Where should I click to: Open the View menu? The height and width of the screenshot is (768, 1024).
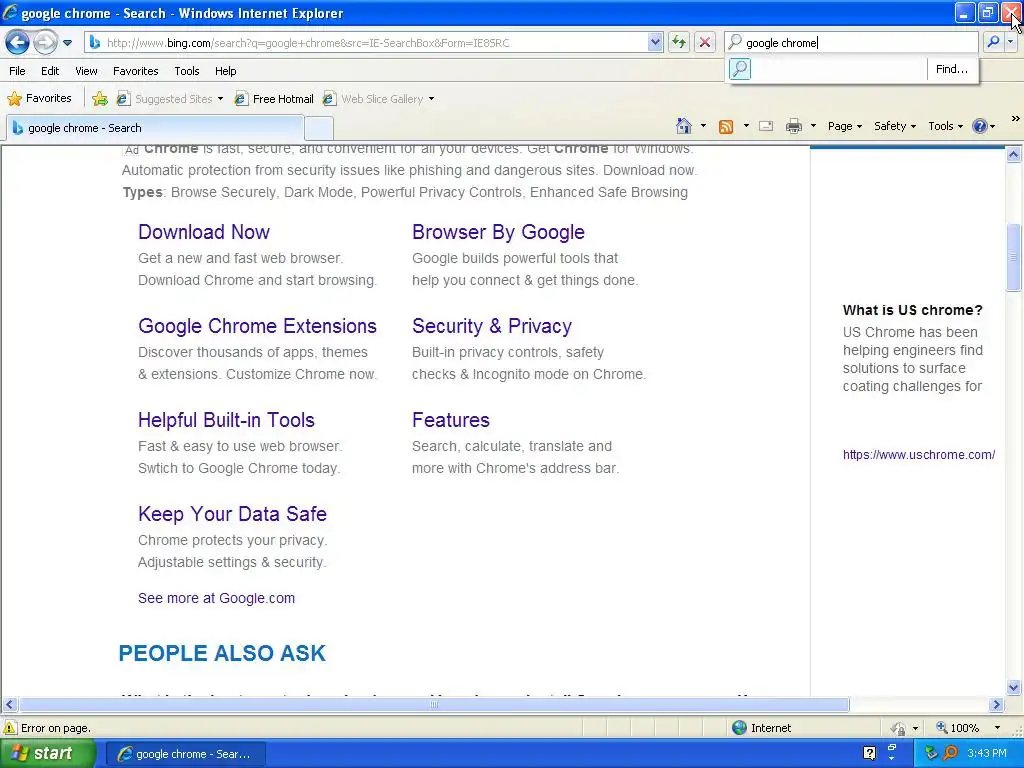pyautogui.click(x=86, y=71)
